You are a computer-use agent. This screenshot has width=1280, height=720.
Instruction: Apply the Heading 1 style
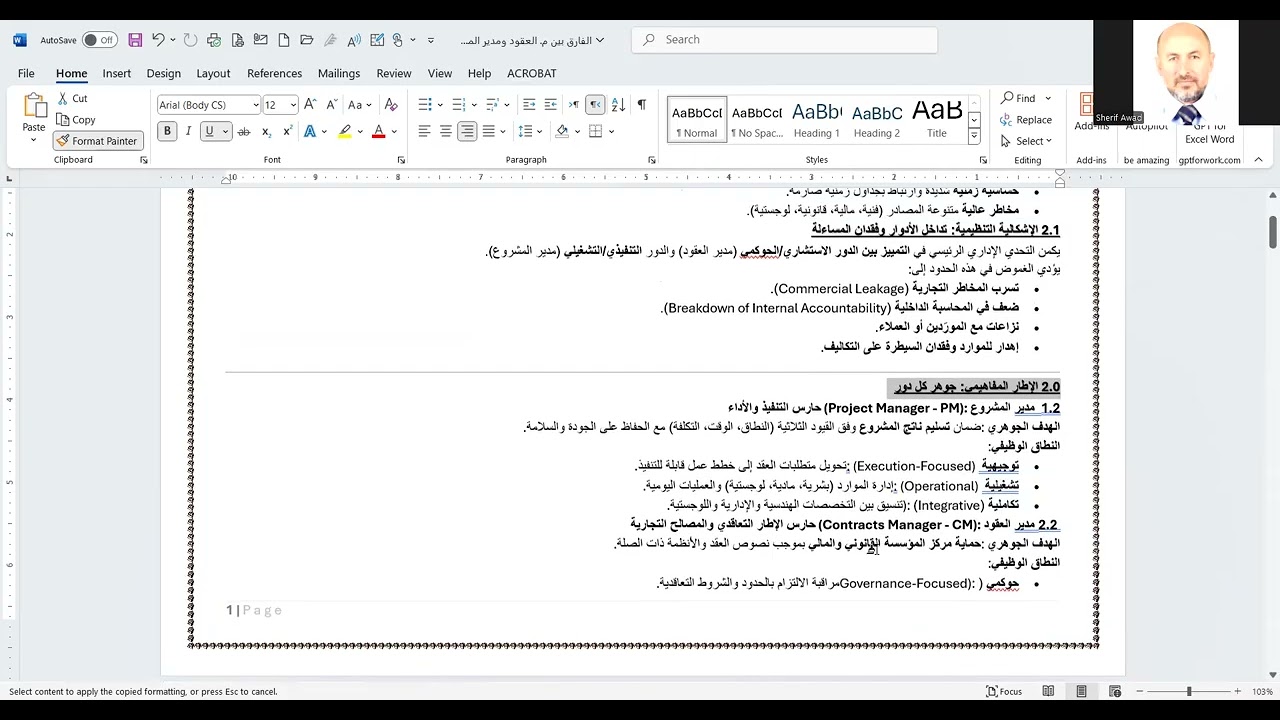click(817, 120)
